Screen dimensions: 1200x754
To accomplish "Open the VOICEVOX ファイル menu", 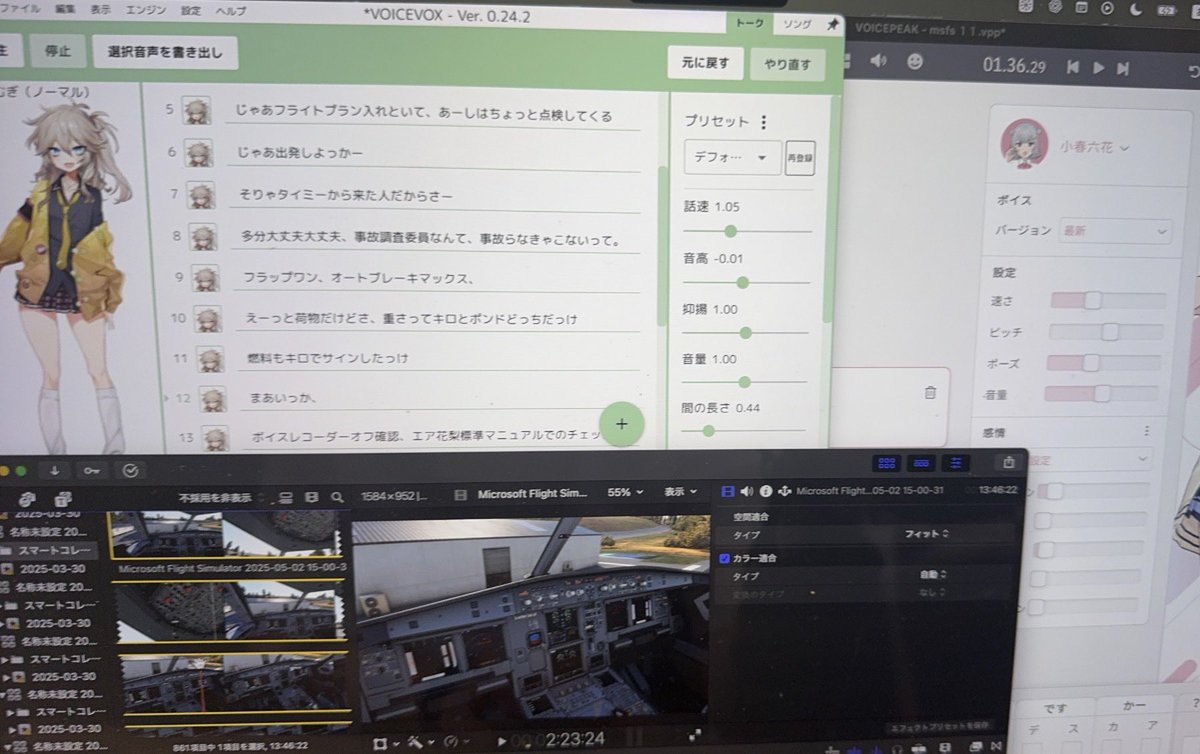I will tap(22, 9).
